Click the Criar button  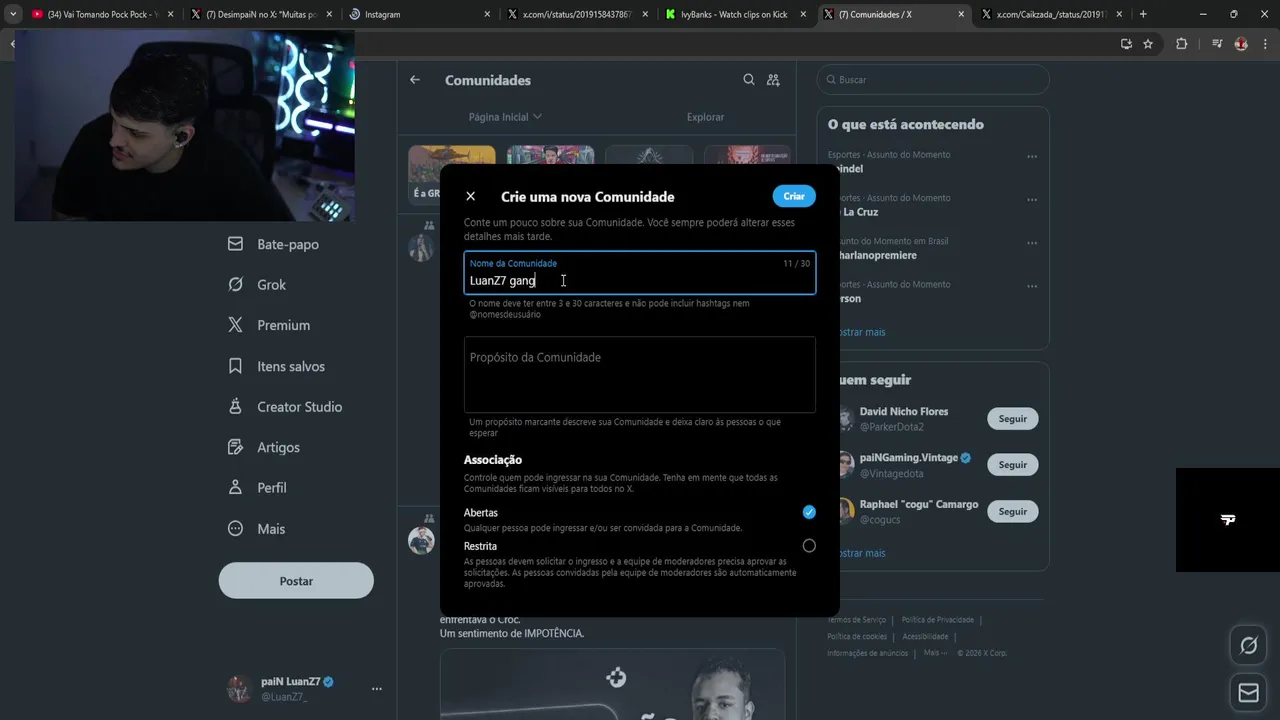(x=794, y=196)
